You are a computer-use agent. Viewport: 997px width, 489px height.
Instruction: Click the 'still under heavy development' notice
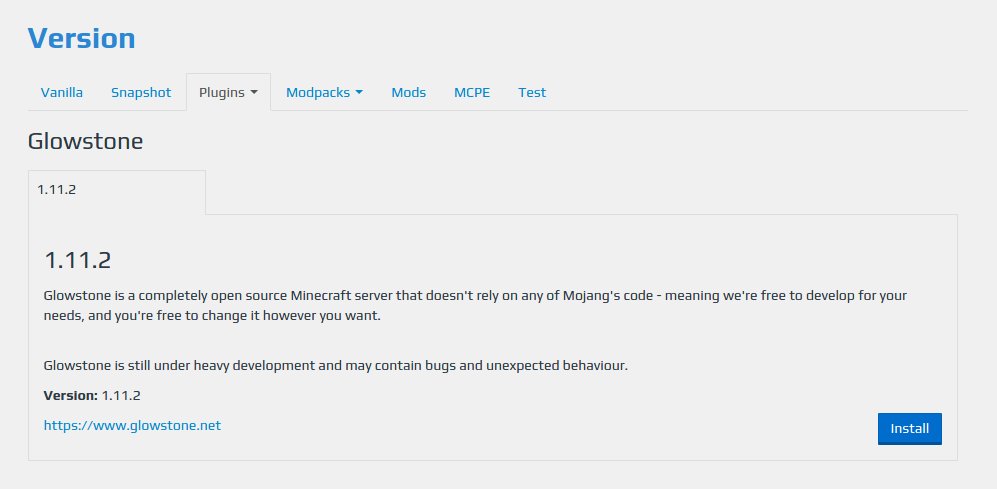[x=336, y=366]
